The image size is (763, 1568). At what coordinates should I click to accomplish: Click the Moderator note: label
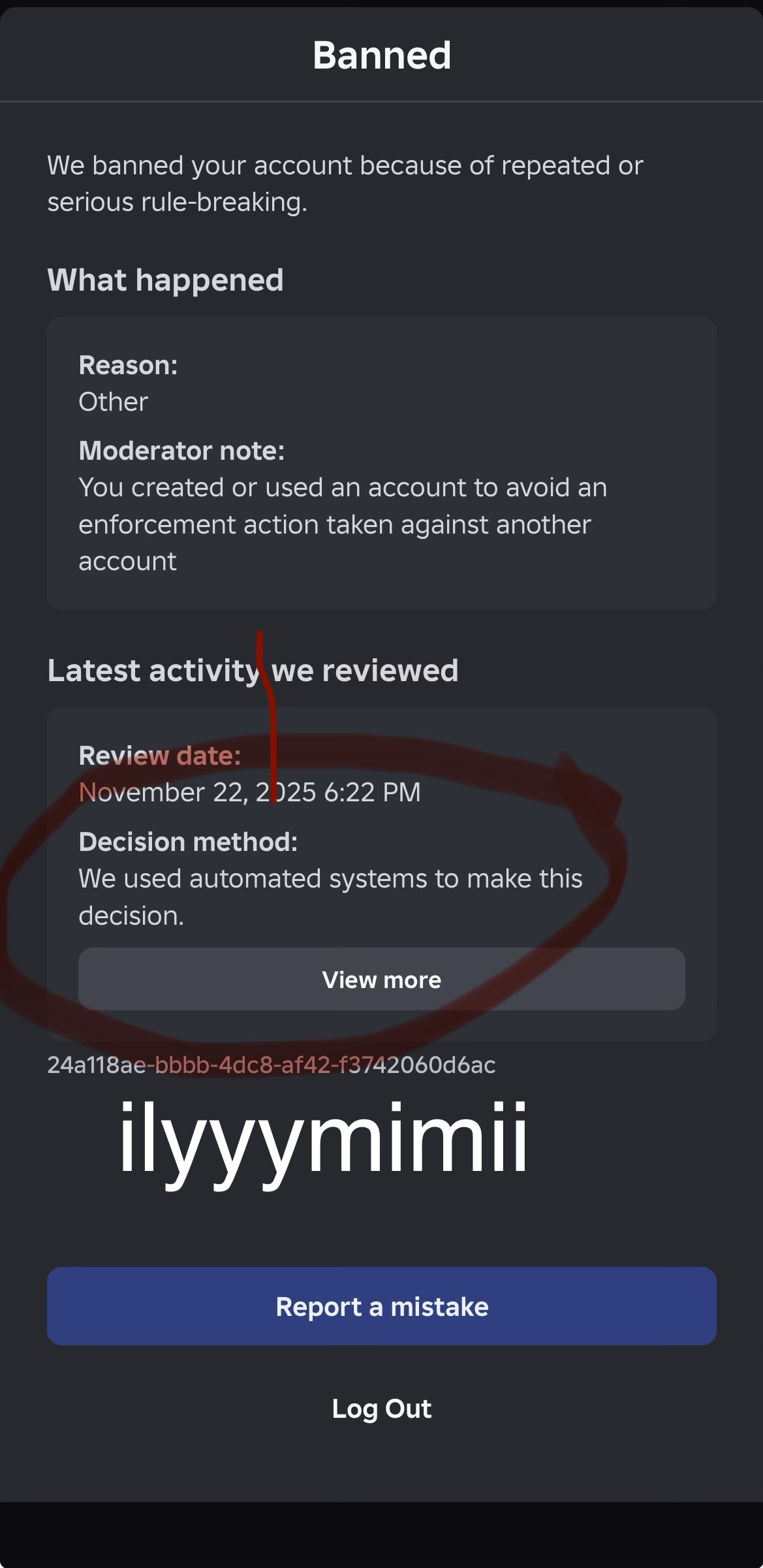pyautogui.click(x=181, y=451)
